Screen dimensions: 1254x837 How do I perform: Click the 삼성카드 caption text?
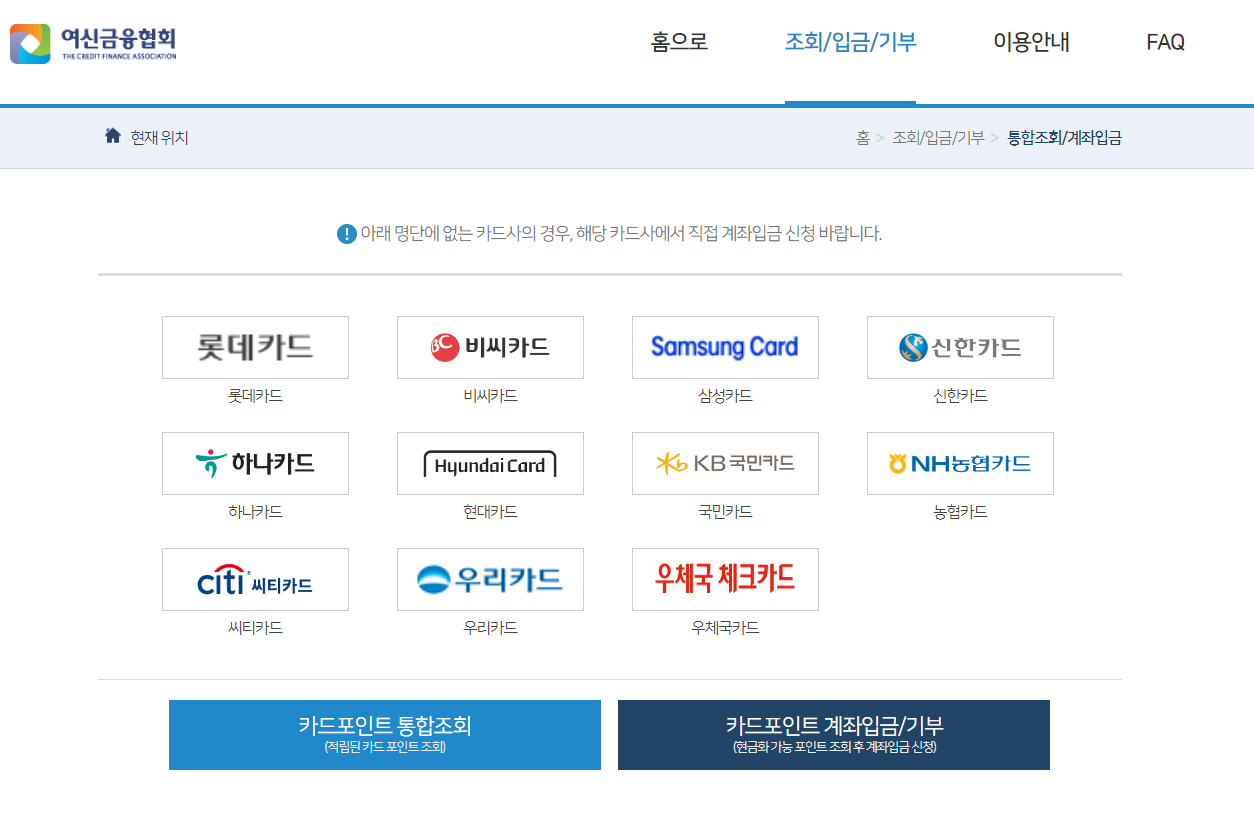pyautogui.click(x=725, y=396)
